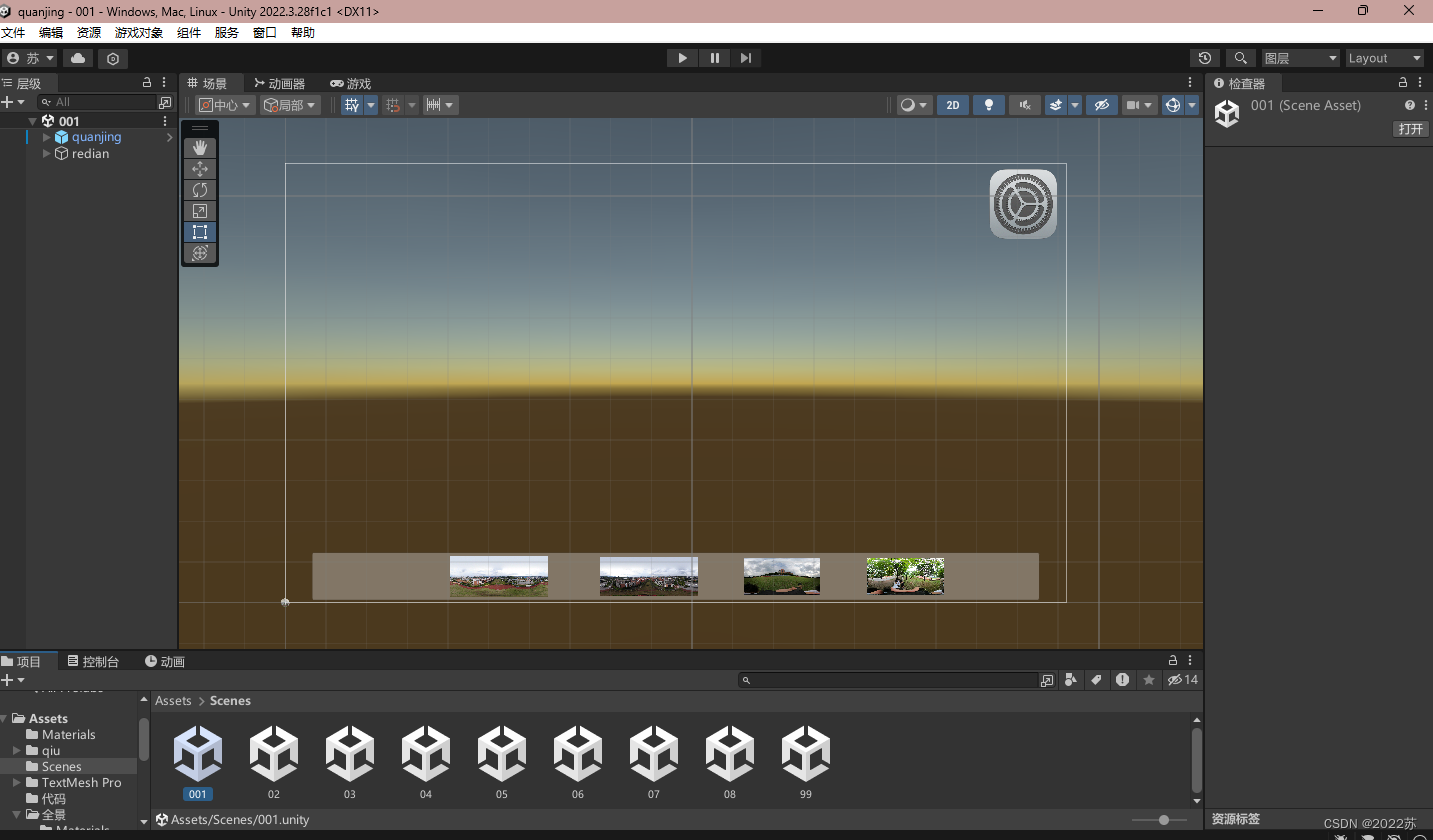The width and height of the screenshot is (1433, 840).
Task: Click the Project search field
Action: pyautogui.click(x=889, y=680)
